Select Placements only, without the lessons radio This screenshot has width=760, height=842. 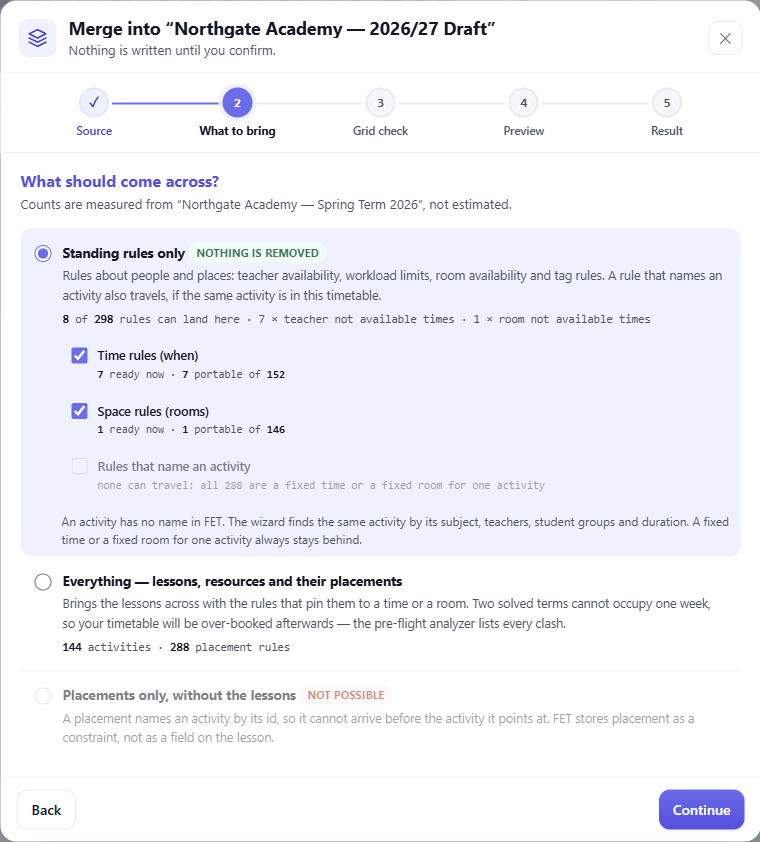(x=43, y=696)
